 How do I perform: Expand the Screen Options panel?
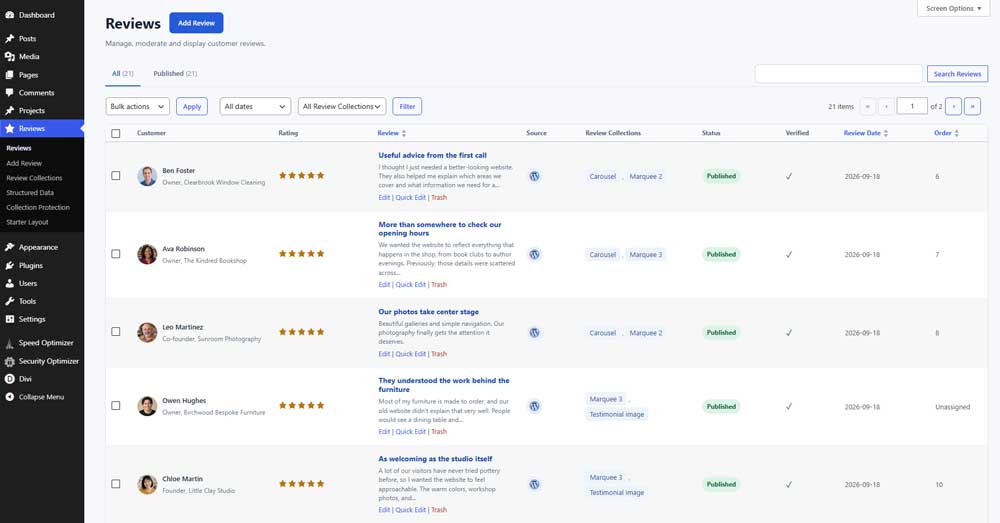pyautogui.click(x=953, y=8)
